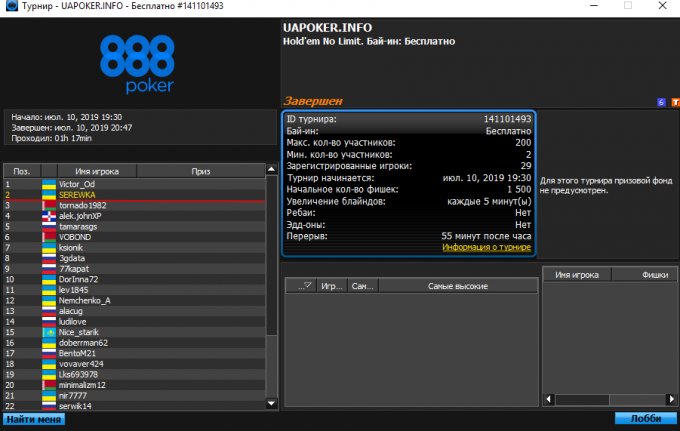Click the flag next to doberman62

(x=49, y=343)
